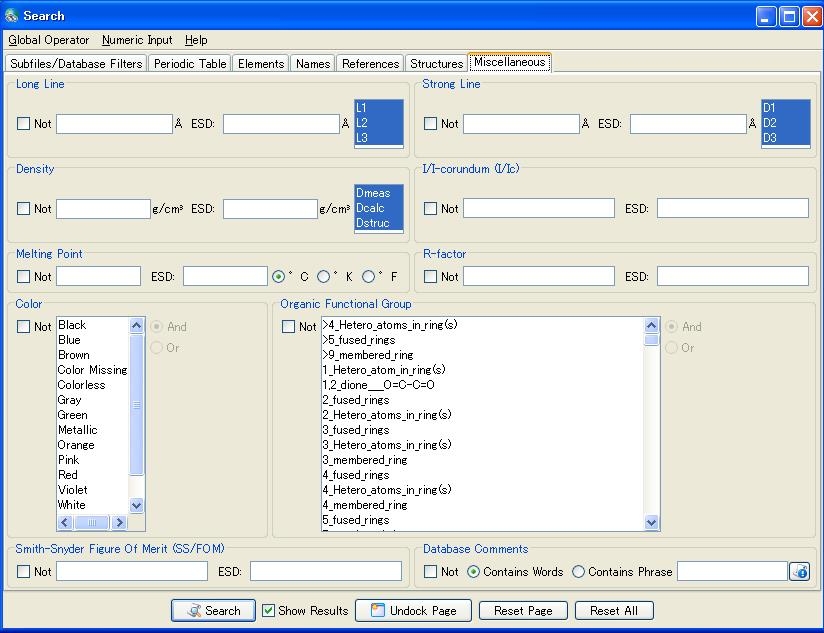Screen dimensions: 824x633
Task: Select Orange in the Color list
Action: [92, 444]
